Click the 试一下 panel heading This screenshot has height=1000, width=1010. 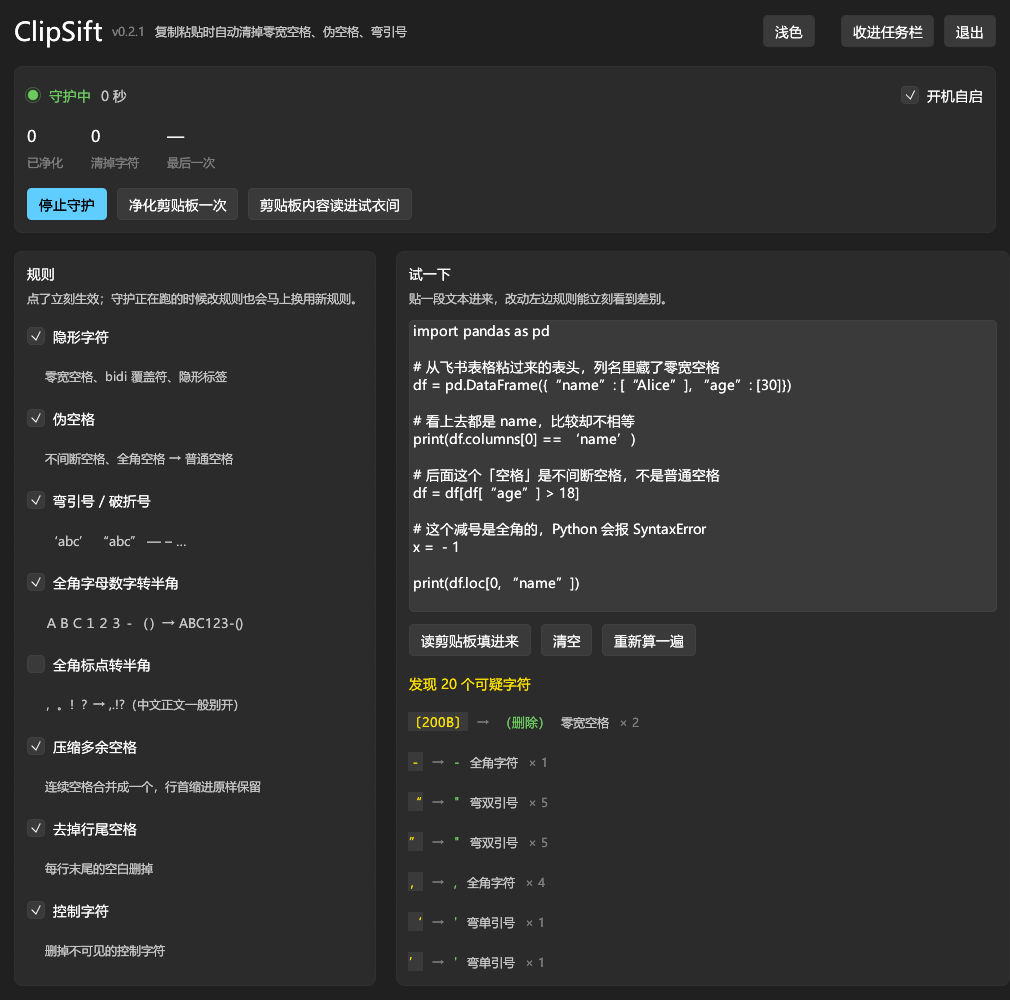pyautogui.click(x=430, y=274)
